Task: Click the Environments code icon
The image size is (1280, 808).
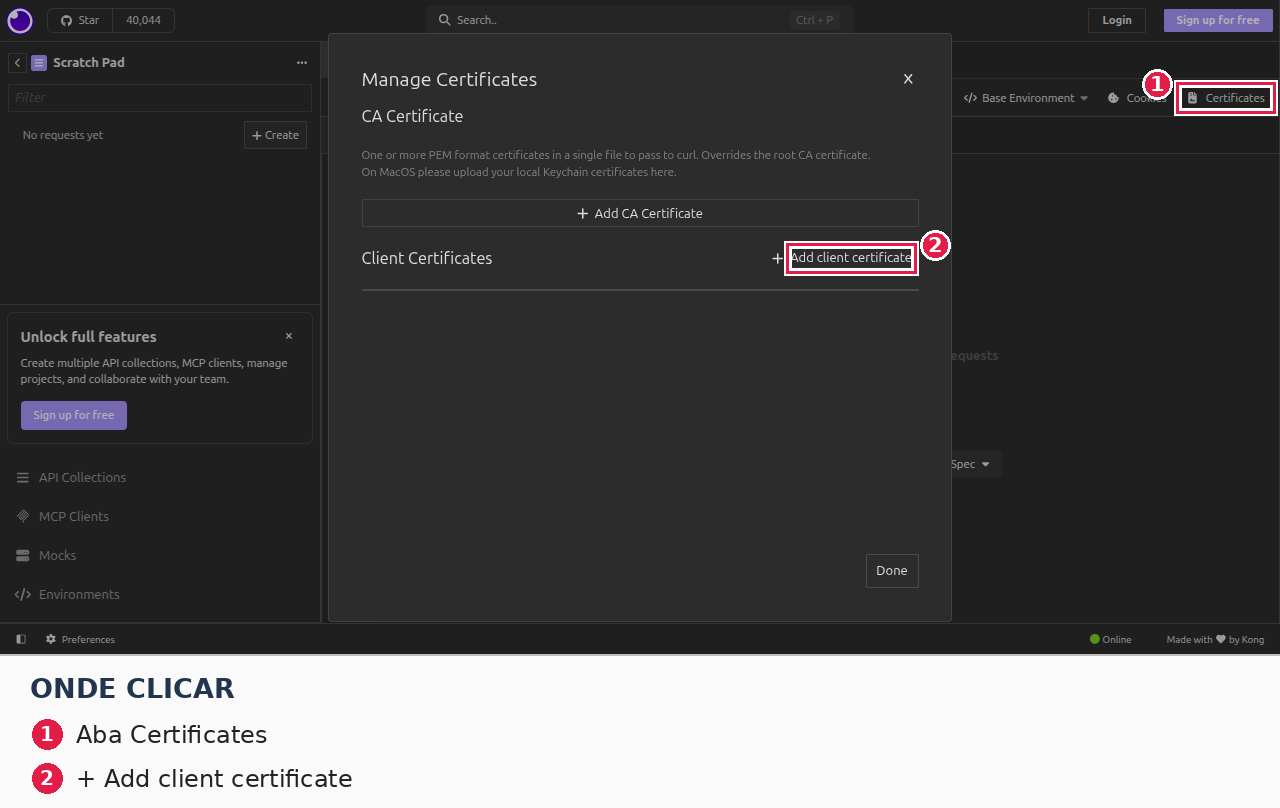Action: coord(23,595)
